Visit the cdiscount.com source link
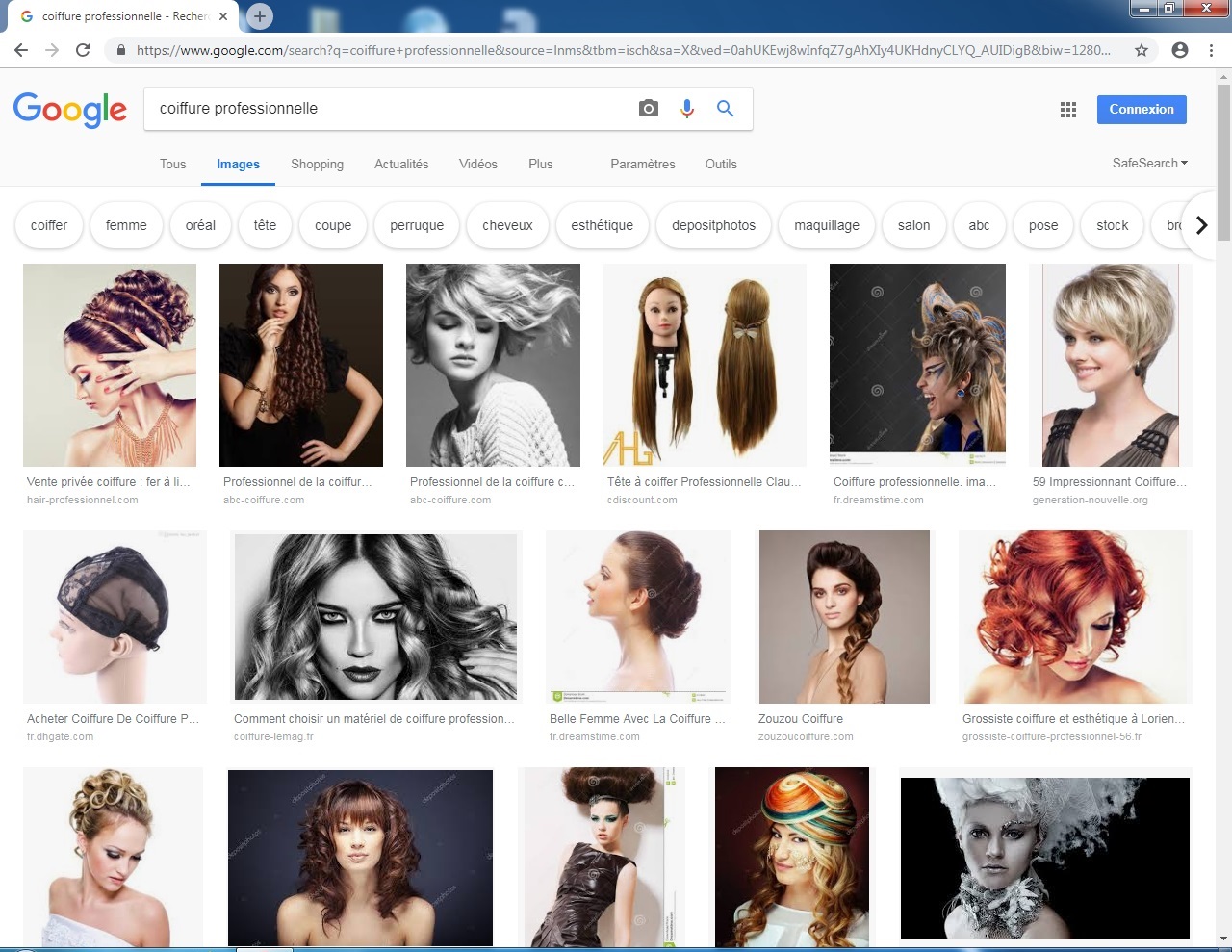1232x952 pixels. 642,500
